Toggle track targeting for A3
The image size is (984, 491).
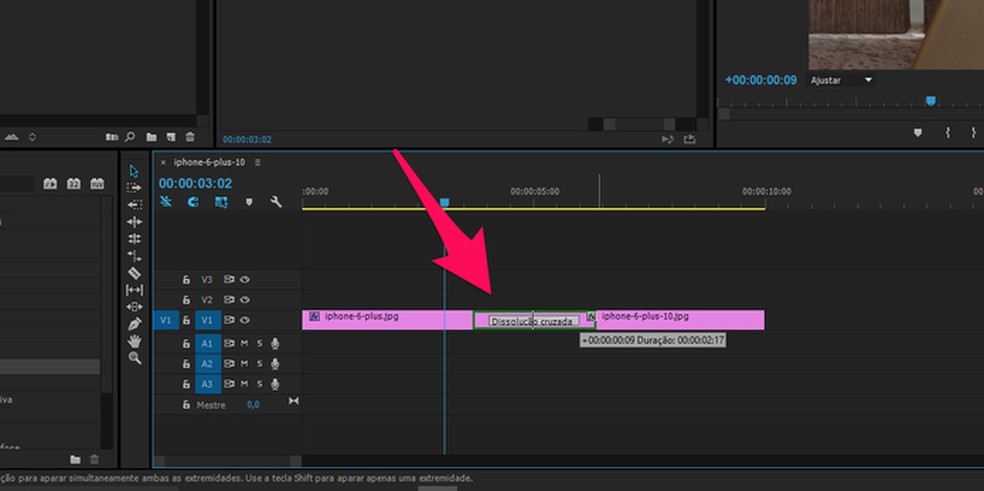point(207,384)
